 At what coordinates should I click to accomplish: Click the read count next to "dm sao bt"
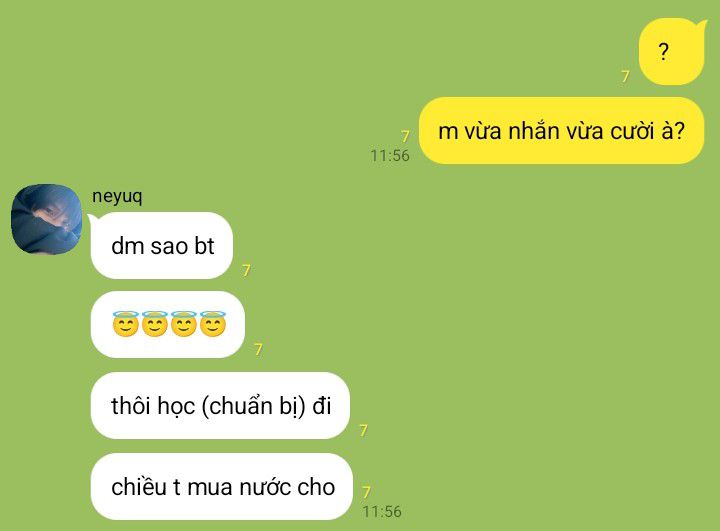pyautogui.click(x=246, y=270)
